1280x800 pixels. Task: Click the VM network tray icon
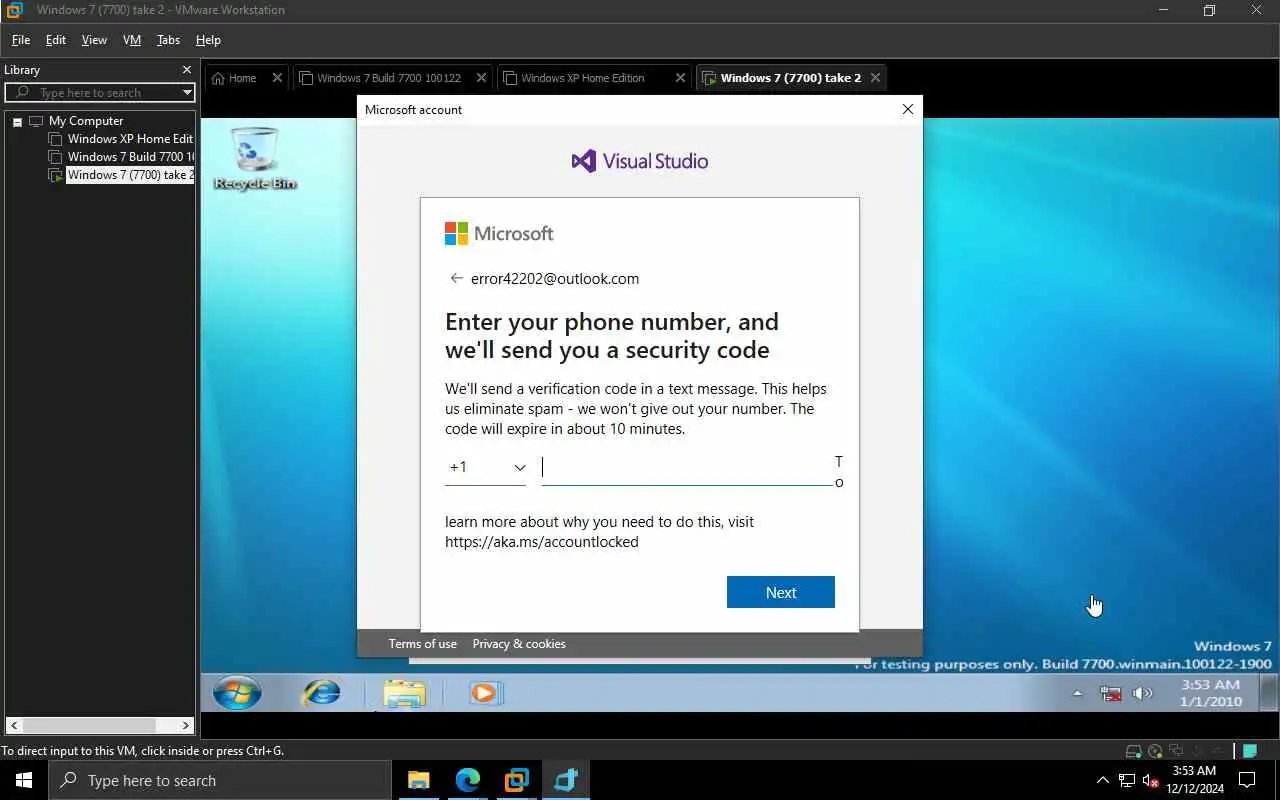point(1110,693)
